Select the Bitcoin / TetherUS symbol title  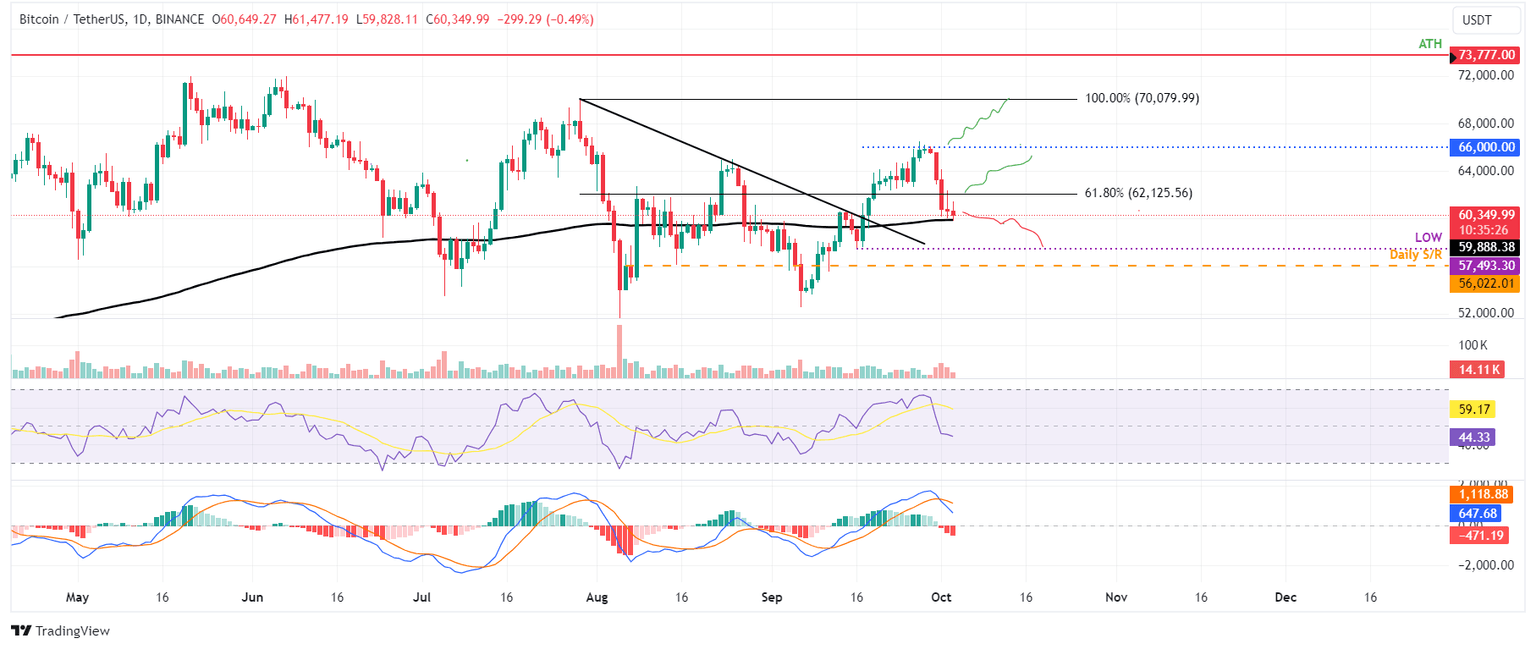tap(78, 17)
